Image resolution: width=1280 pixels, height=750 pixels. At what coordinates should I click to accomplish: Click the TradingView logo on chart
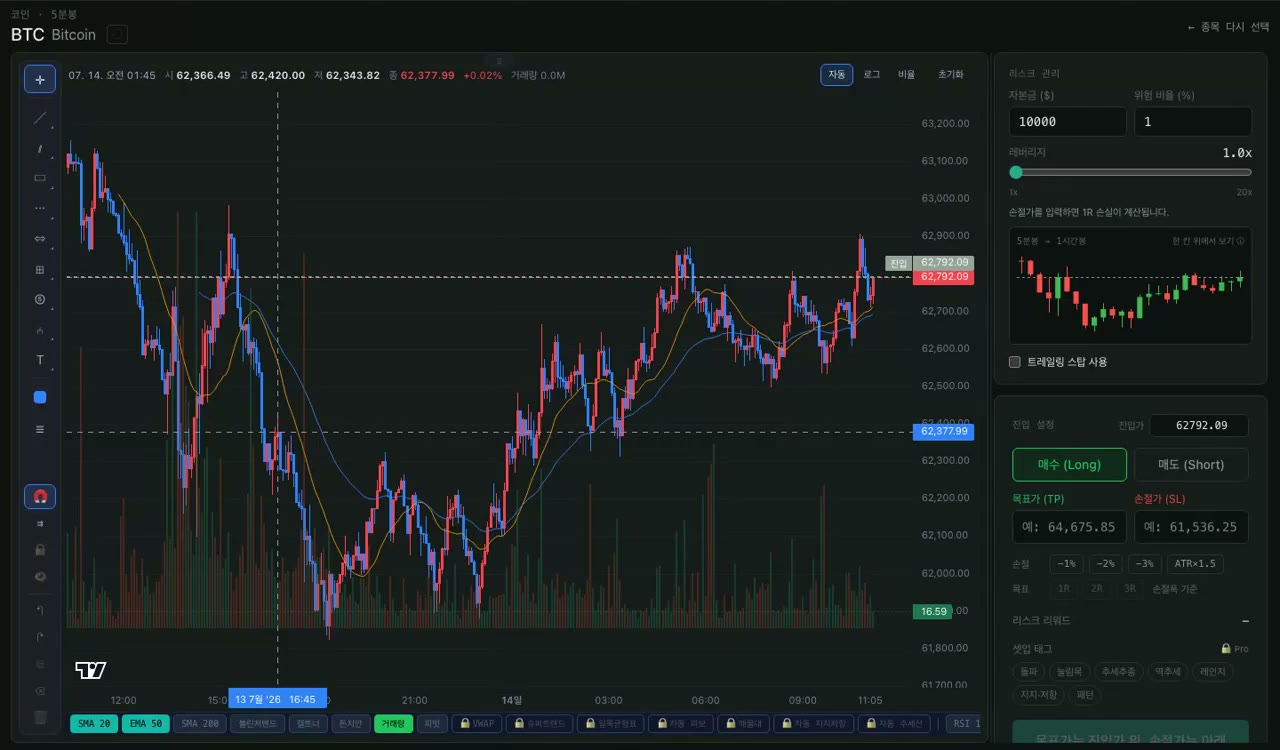[x=90, y=670]
